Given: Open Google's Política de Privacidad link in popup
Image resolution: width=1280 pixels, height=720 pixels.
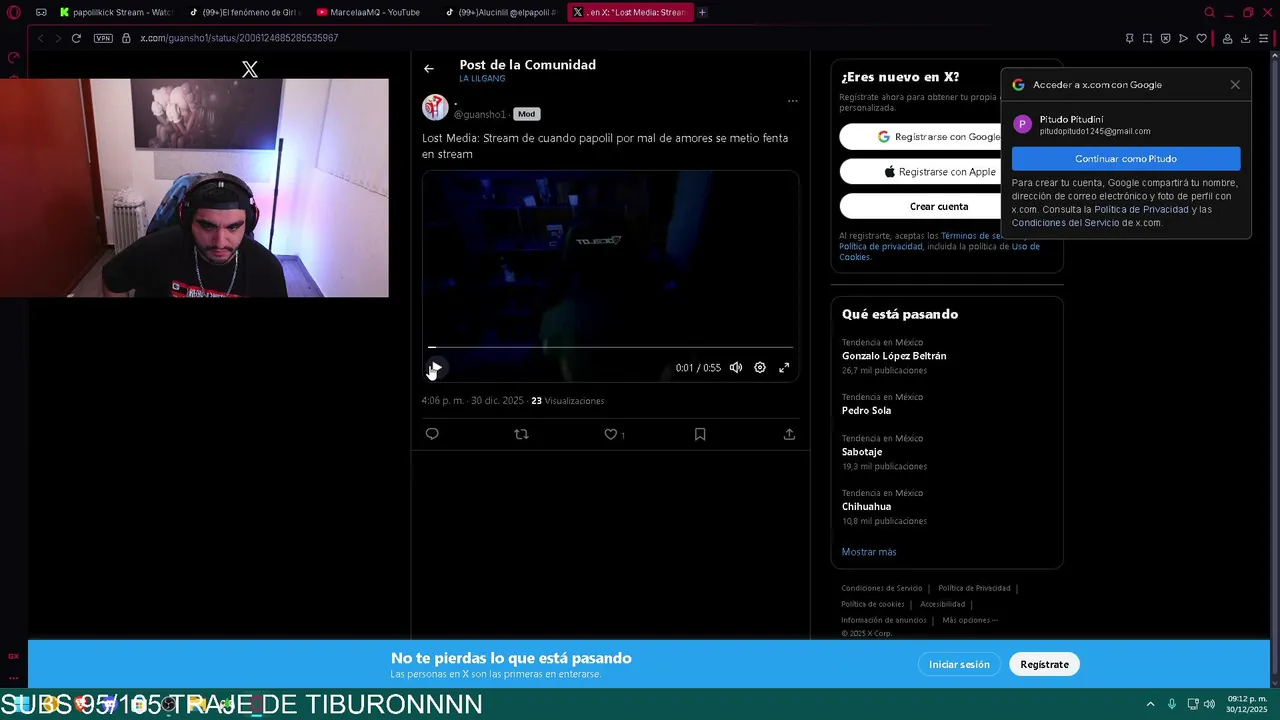Looking at the screenshot, I should point(1141,210).
